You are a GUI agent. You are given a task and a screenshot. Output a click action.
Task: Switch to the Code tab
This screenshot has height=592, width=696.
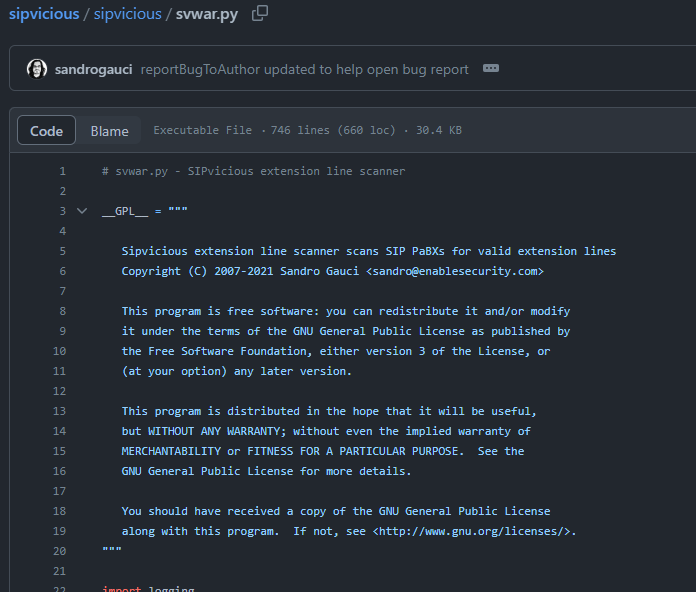[x=46, y=130]
